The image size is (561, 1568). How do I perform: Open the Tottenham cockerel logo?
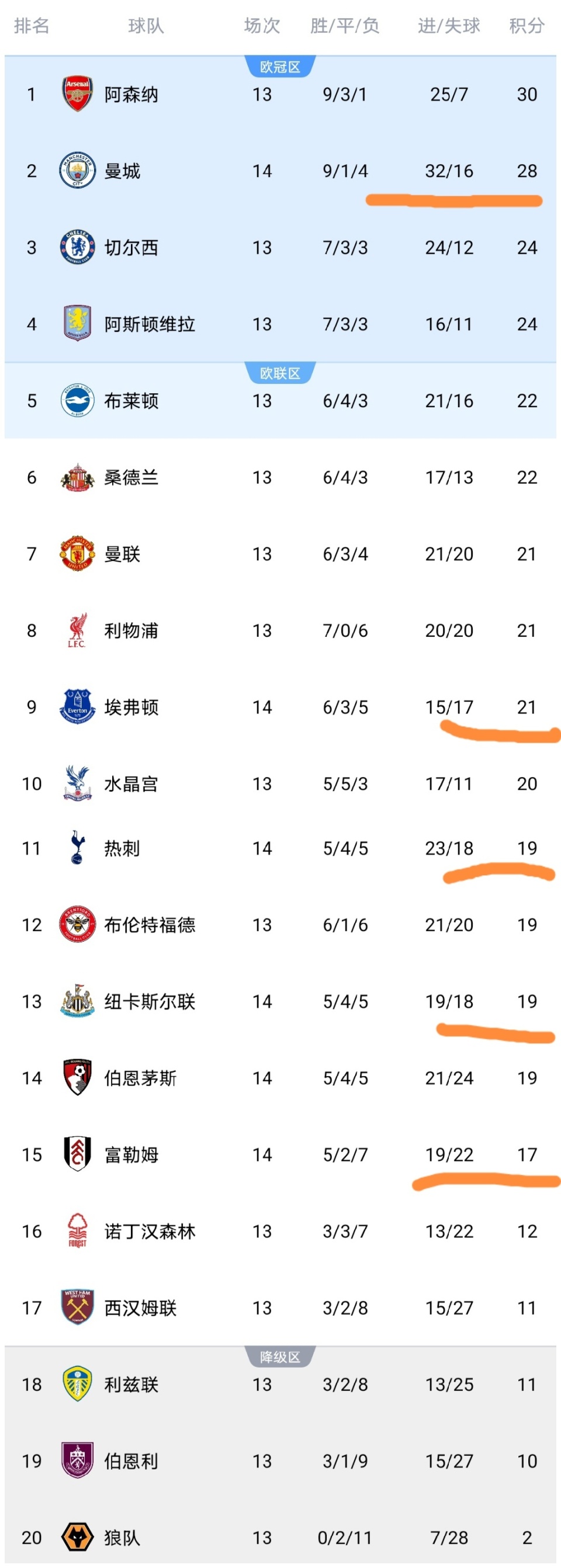click(77, 847)
